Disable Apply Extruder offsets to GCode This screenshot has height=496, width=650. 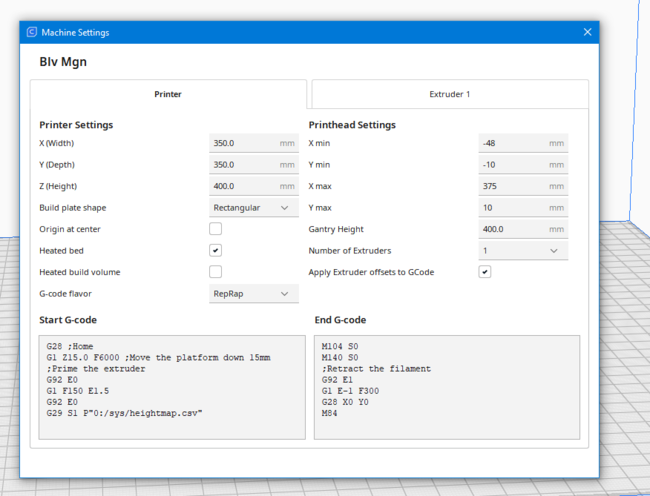(x=484, y=272)
